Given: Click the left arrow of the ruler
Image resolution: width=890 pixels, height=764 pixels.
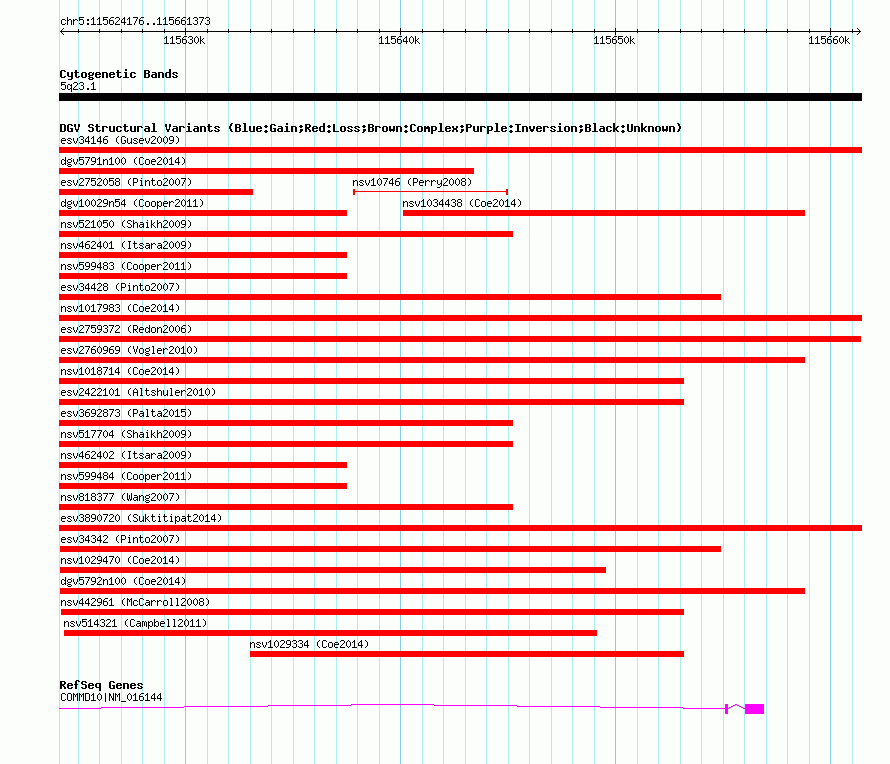Looking at the screenshot, I should pyautogui.click(x=62, y=31).
